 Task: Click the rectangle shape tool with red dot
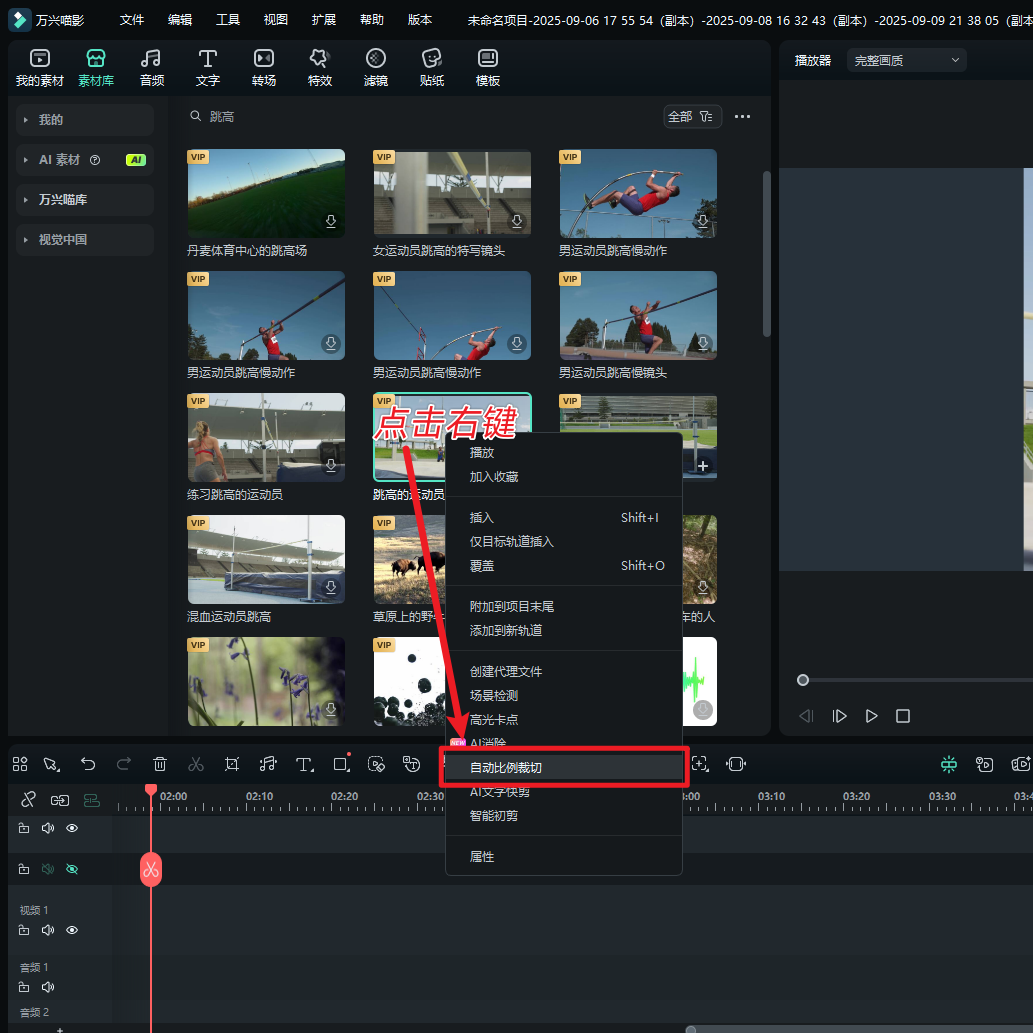(x=341, y=763)
